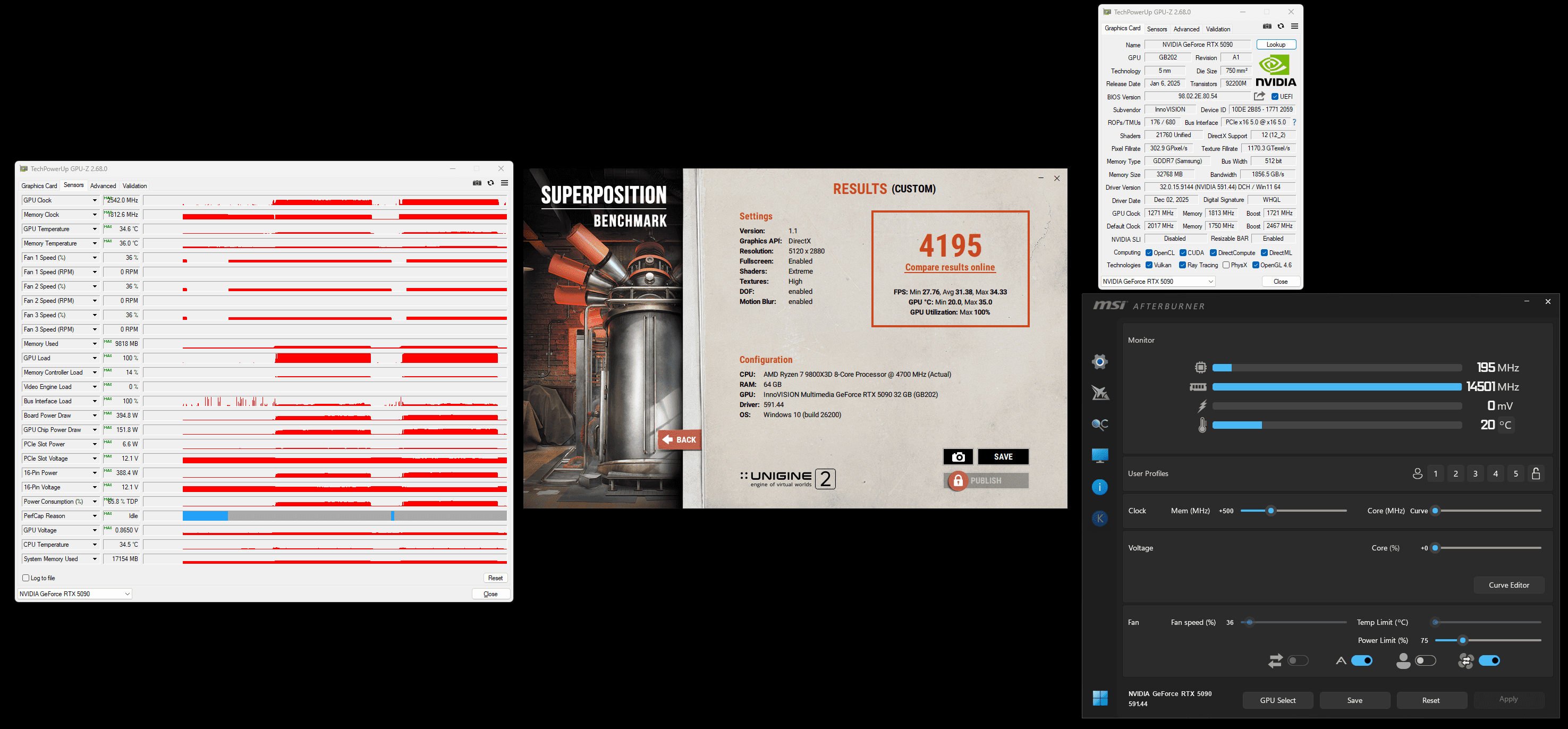The width and height of the screenshot is (1568, 729).
Task: Open the Curve Editor button
Action: pyautogui.click(x=1508, y=585)
